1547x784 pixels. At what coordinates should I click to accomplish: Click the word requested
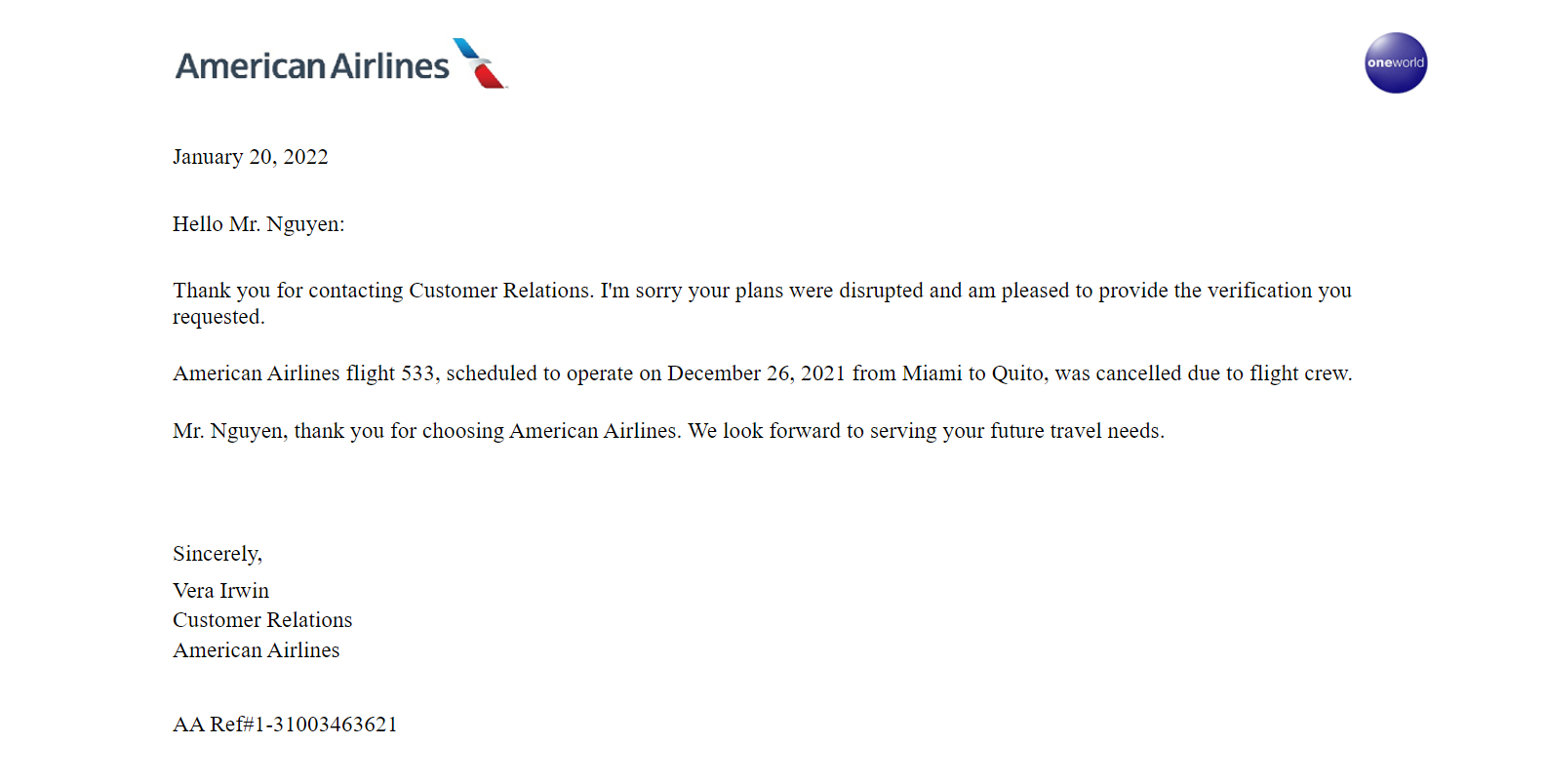pos(218,318)
